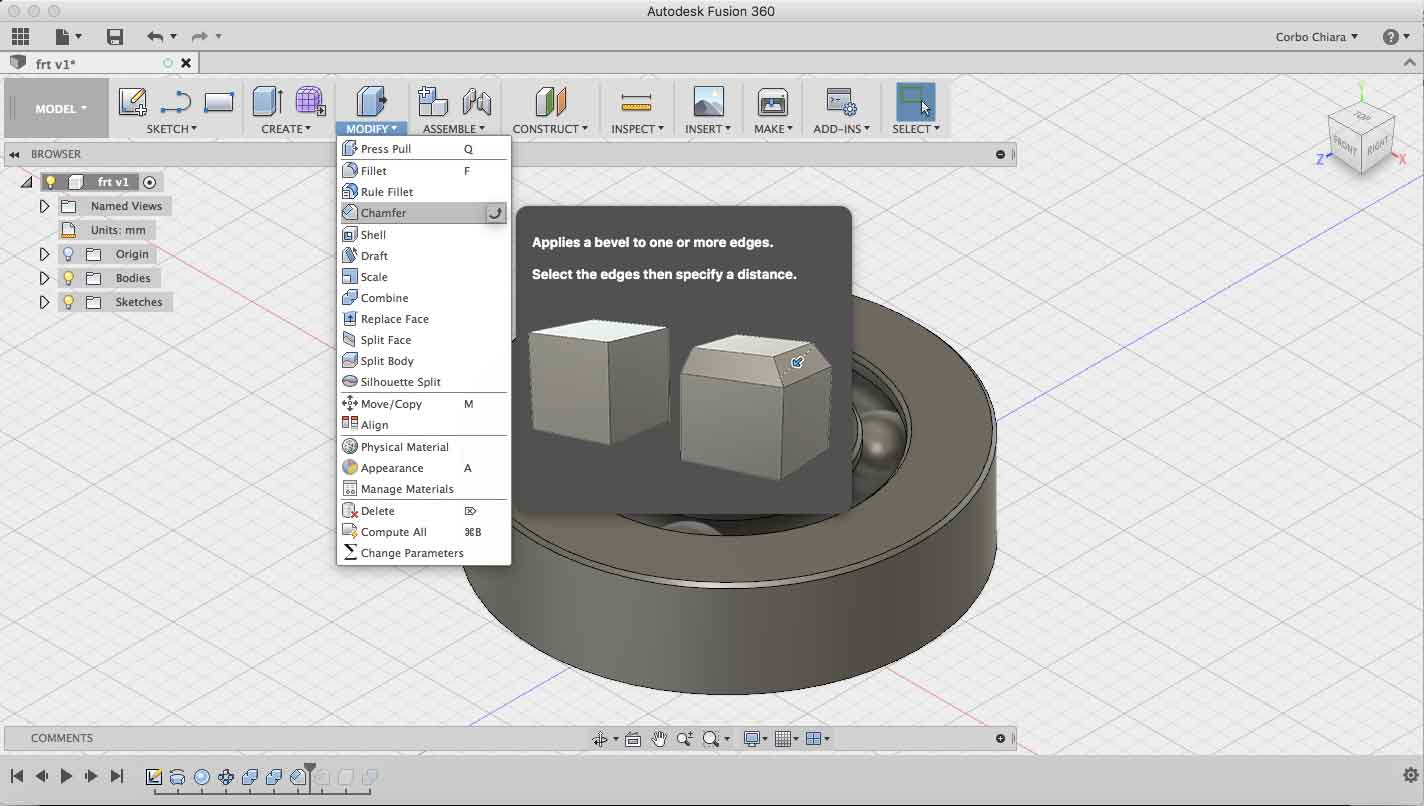Select the Pan hand icon

(x=659, y=739)
